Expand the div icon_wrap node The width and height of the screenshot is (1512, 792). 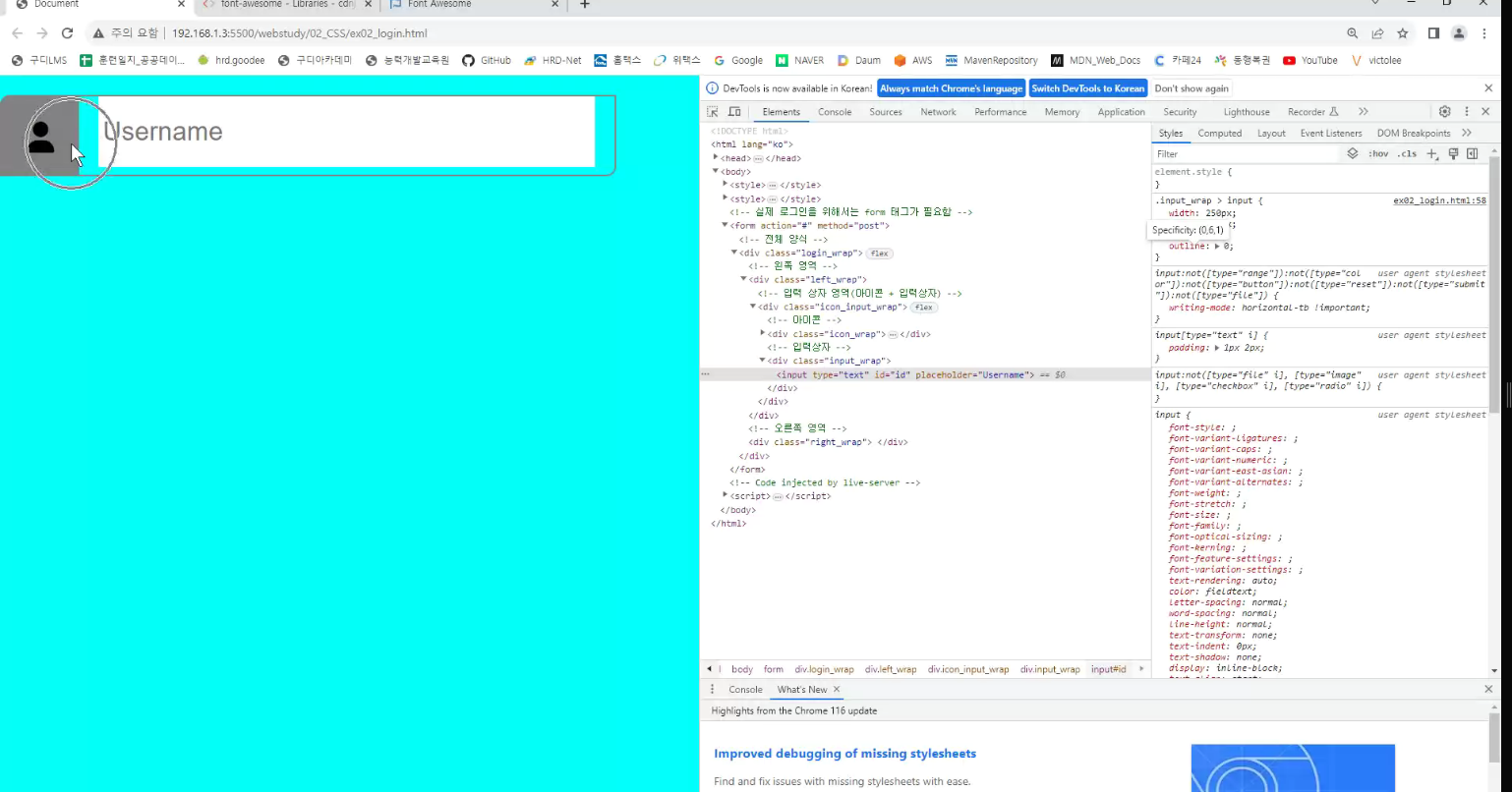coord(763,333)
